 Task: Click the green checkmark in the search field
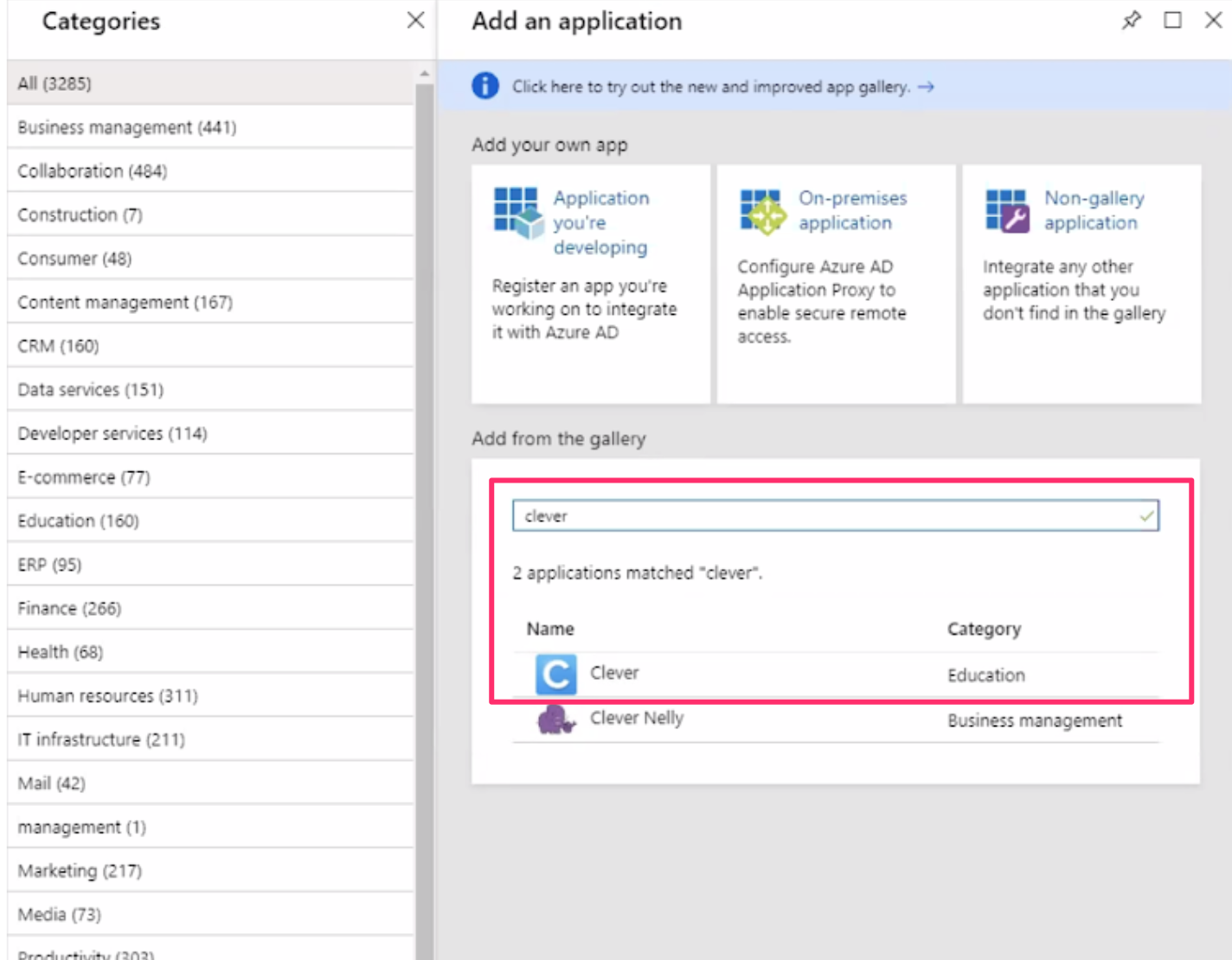[x=1146, y=515]
